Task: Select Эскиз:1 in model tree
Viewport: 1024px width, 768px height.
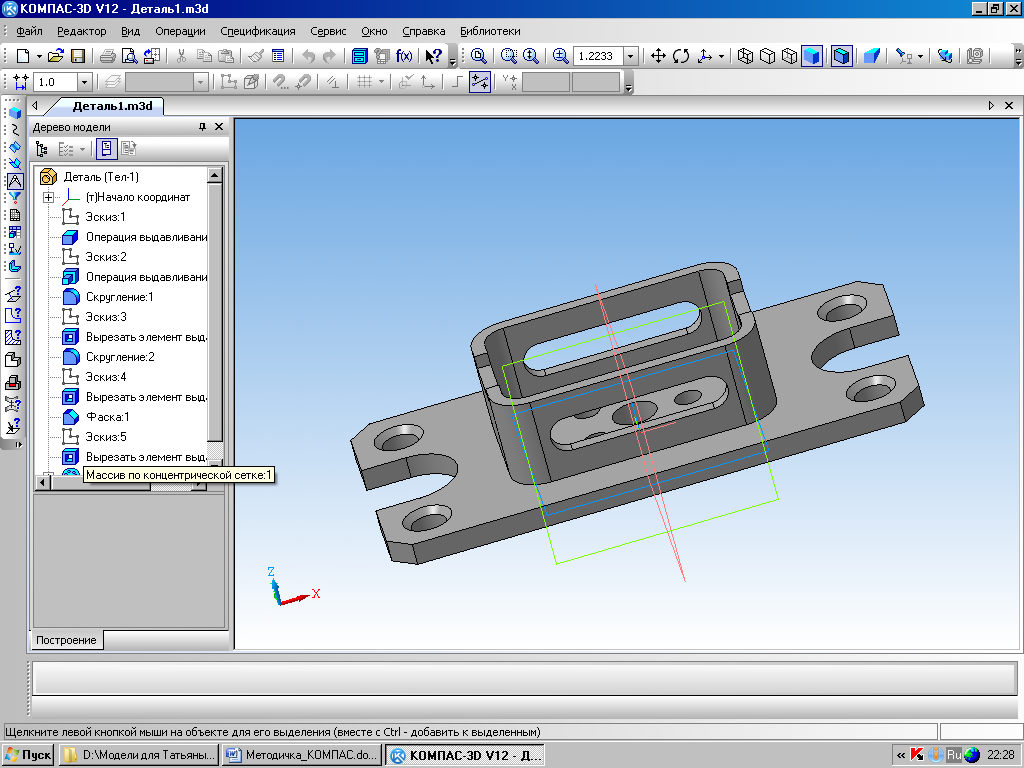Action: coord(105,217)
